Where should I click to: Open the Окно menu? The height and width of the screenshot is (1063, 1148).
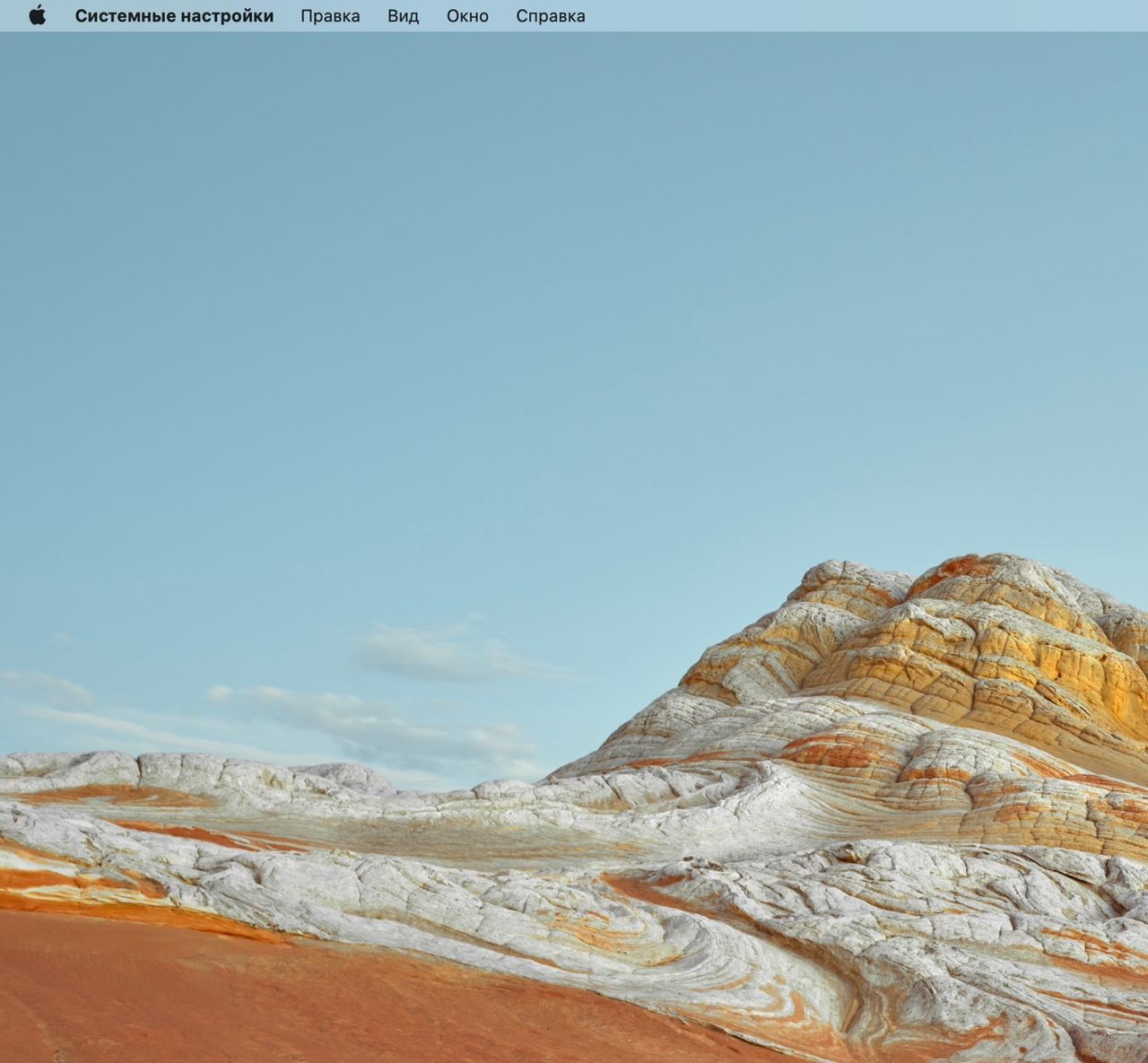pos(467,15)
